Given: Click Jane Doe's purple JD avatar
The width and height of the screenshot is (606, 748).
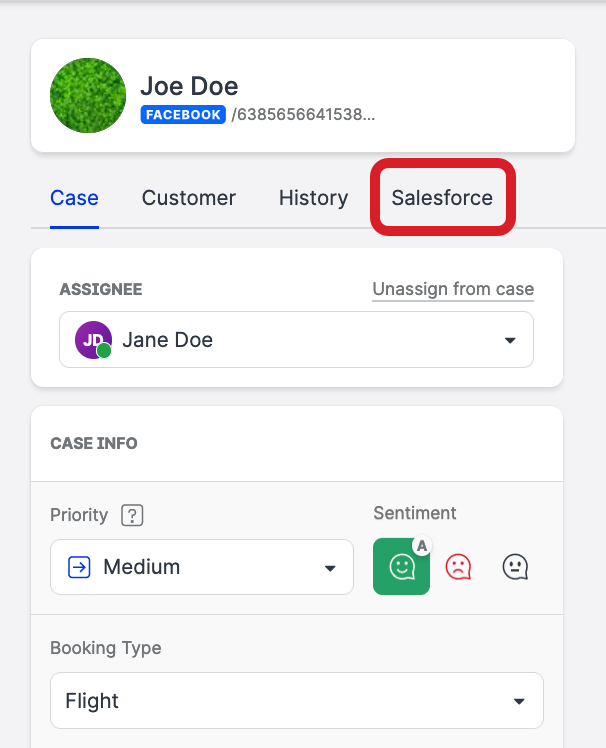Looking at the screenshot, I should coord(92,339).
